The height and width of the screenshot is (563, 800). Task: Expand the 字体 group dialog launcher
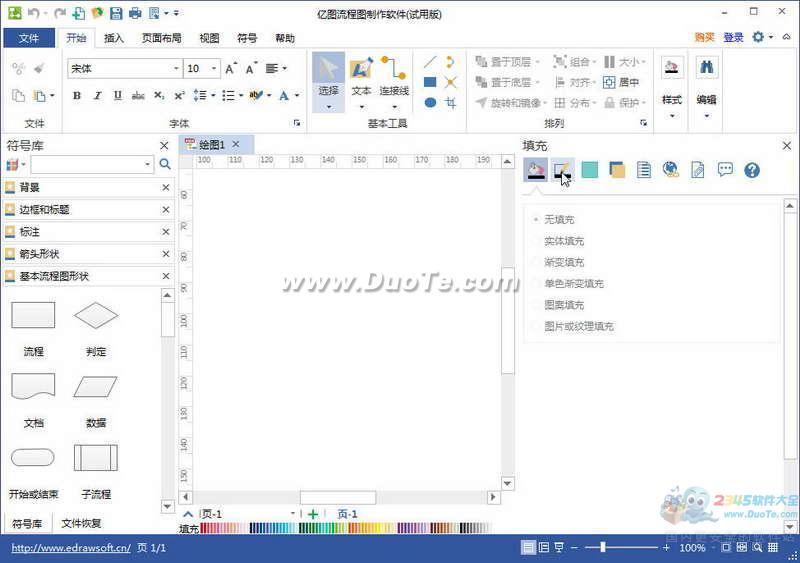pyautogui.click(x=296, y=123)
